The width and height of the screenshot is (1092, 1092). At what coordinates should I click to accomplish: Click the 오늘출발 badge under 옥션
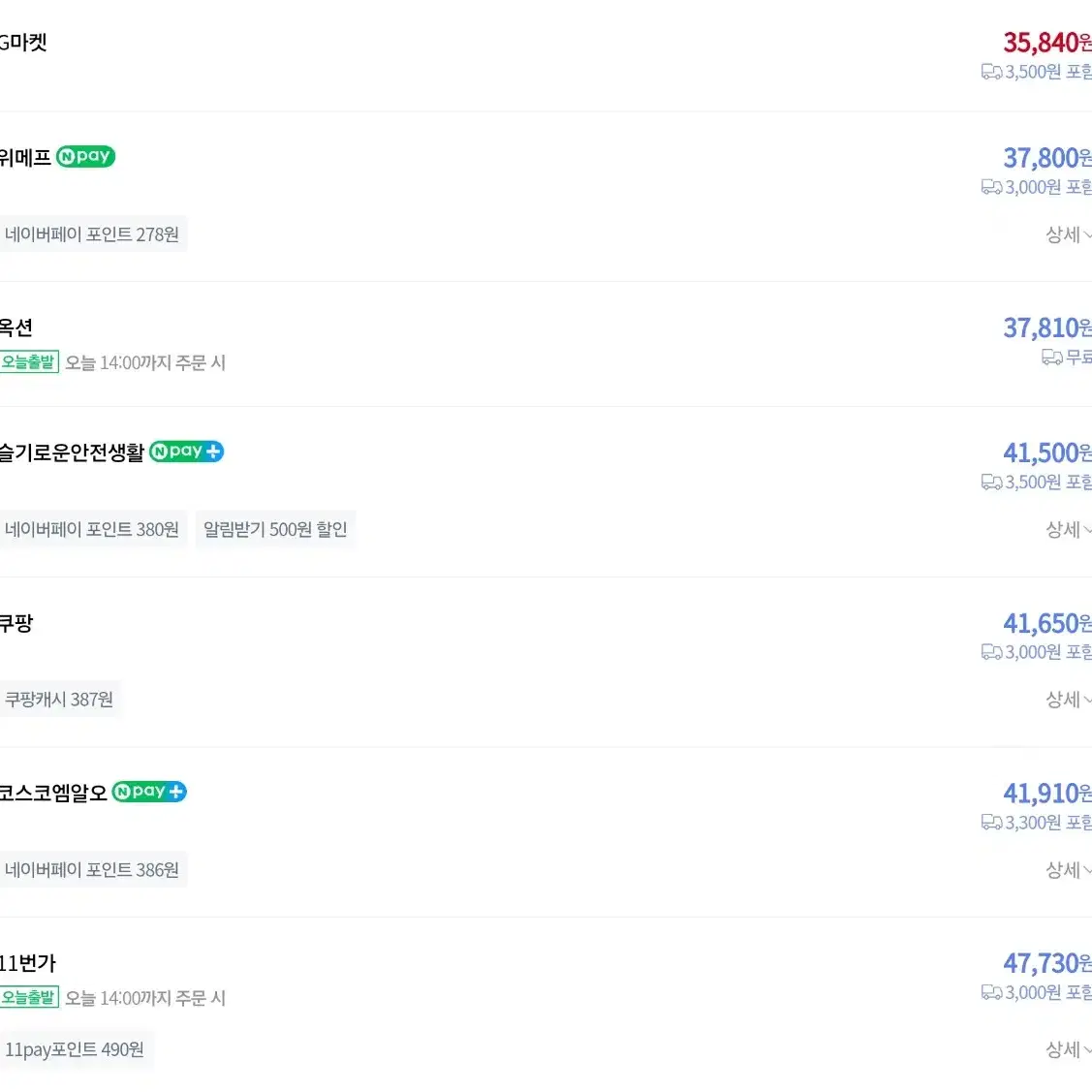coord(28,362)
